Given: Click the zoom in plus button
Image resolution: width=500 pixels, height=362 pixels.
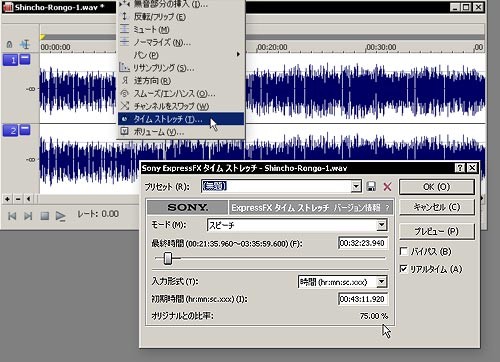Looking at the screenshot, I should pyautogui.click(x=7, y=199).
